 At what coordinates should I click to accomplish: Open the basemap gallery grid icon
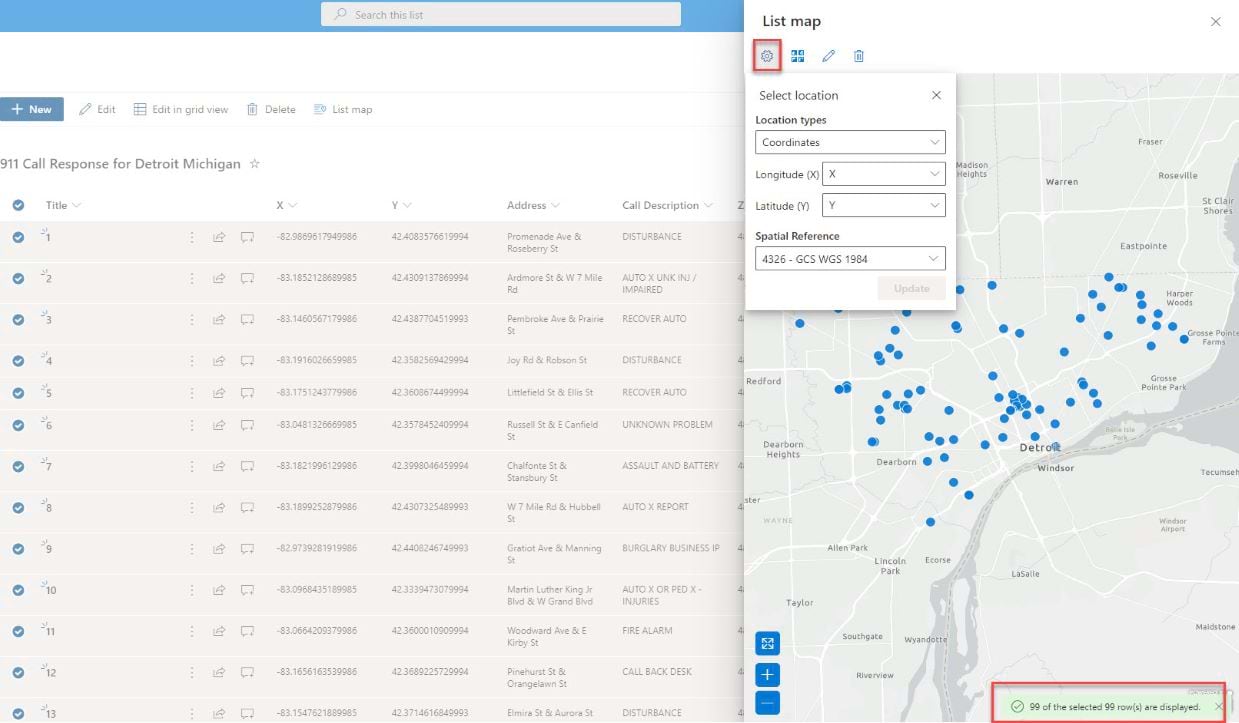[x=798, y=56]
